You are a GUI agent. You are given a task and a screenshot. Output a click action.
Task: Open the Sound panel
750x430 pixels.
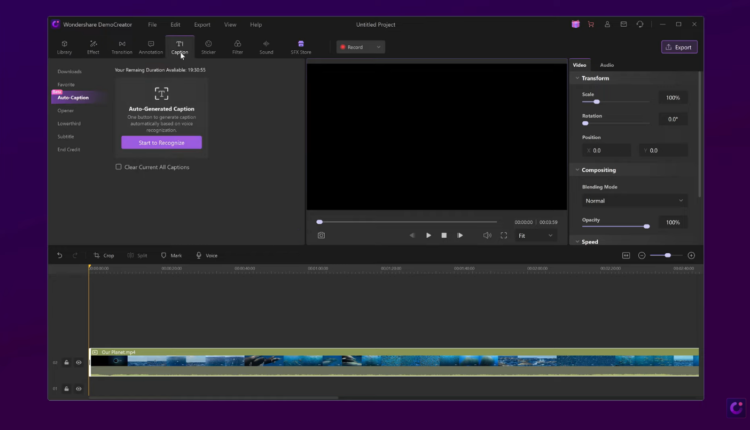(266, 47)
